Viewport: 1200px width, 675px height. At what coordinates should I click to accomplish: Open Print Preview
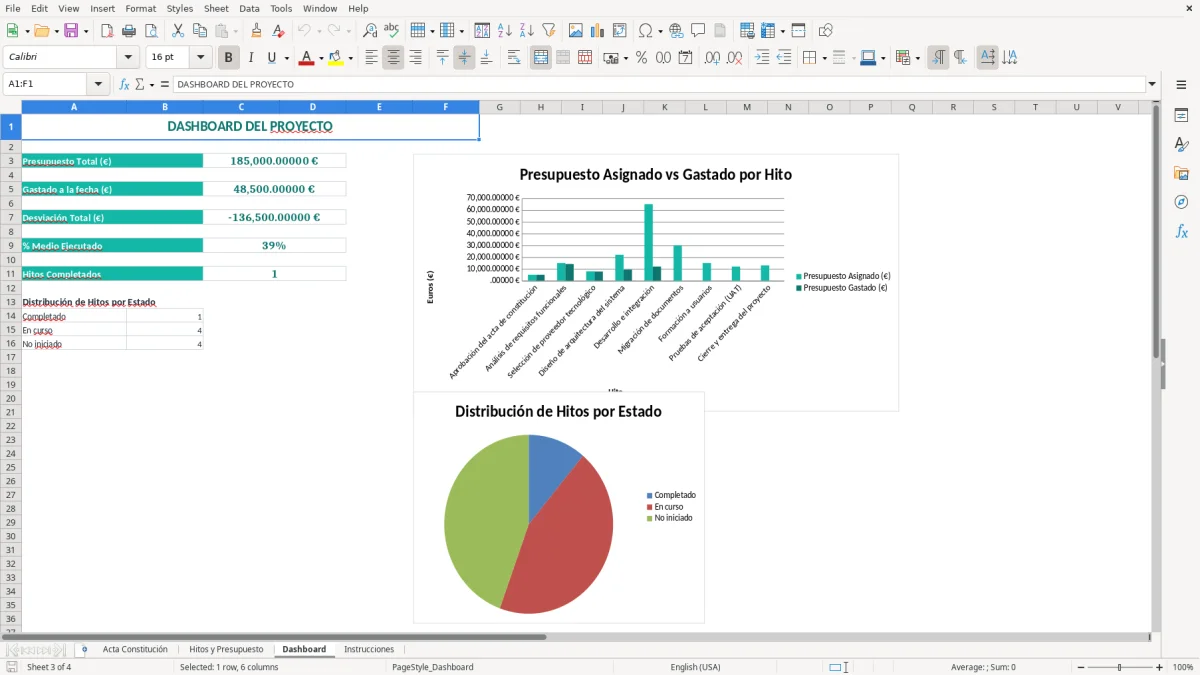click(x=151, y=31)
